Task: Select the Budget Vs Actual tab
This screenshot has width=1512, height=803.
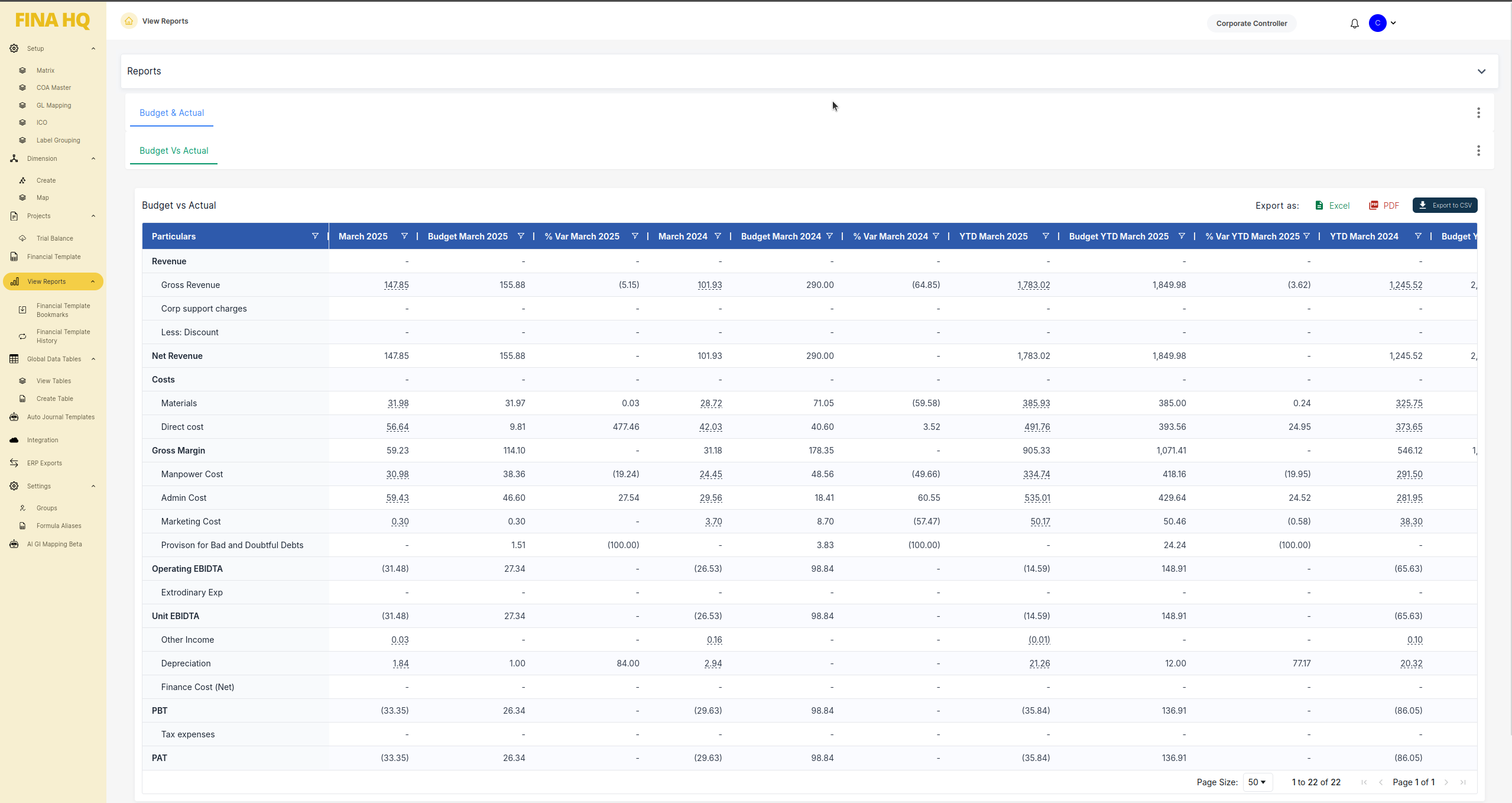Action: pos(174,151)
